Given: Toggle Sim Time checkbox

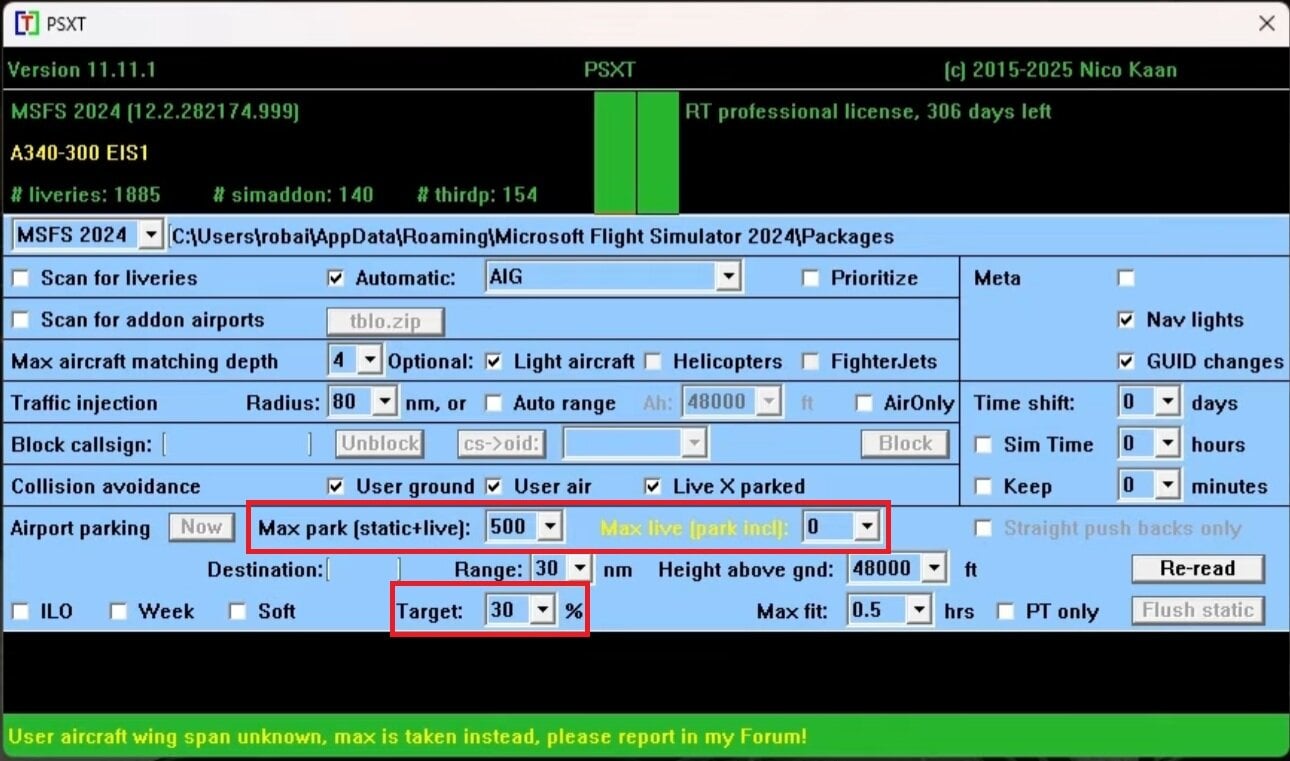Looking at the screenshot, I should pos(984,445).
